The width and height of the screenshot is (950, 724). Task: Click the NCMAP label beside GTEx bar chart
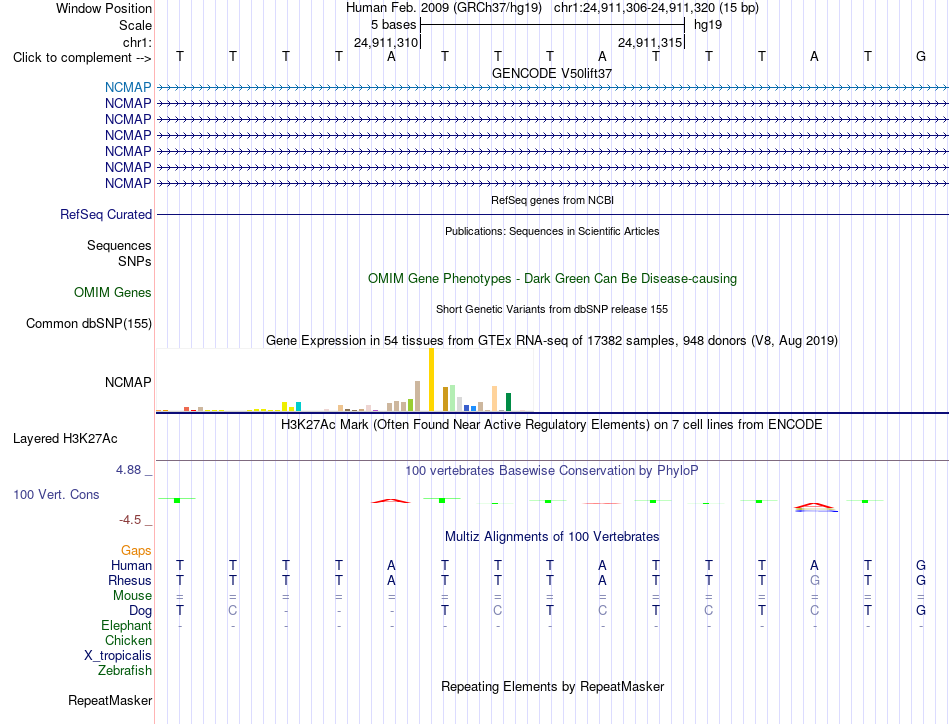point(128,382)
